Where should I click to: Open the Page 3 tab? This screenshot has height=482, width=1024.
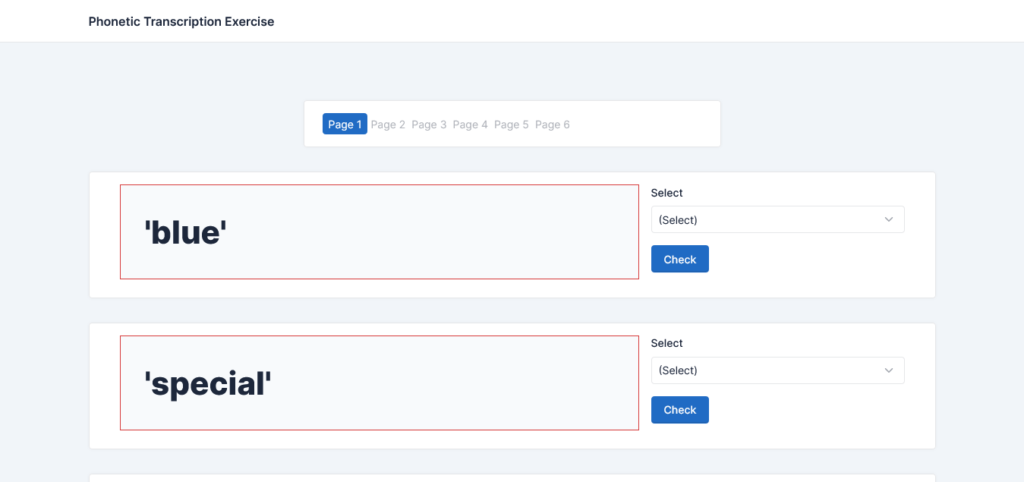[429, 124]
